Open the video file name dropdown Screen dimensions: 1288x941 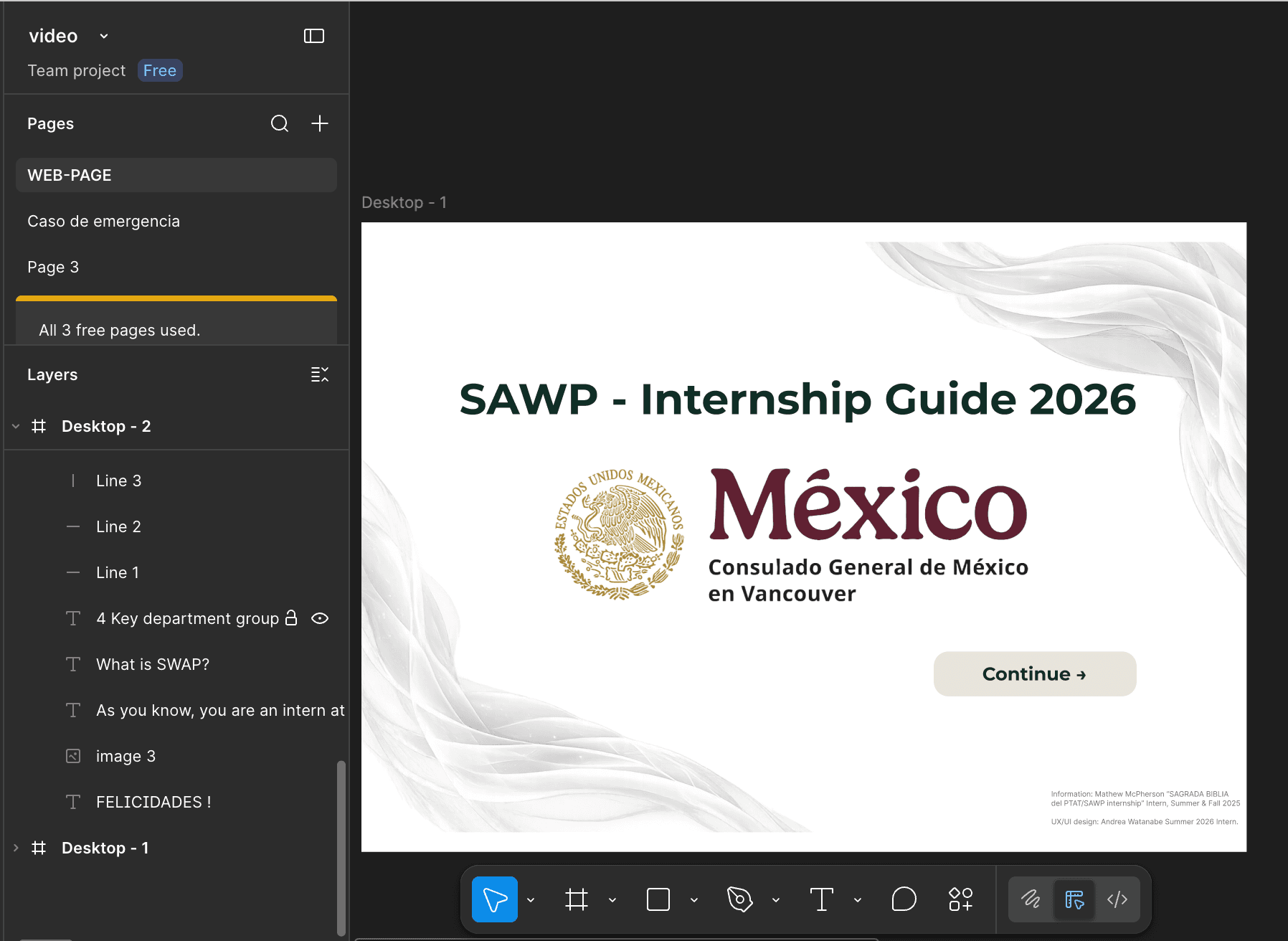(x=104, y=36)
